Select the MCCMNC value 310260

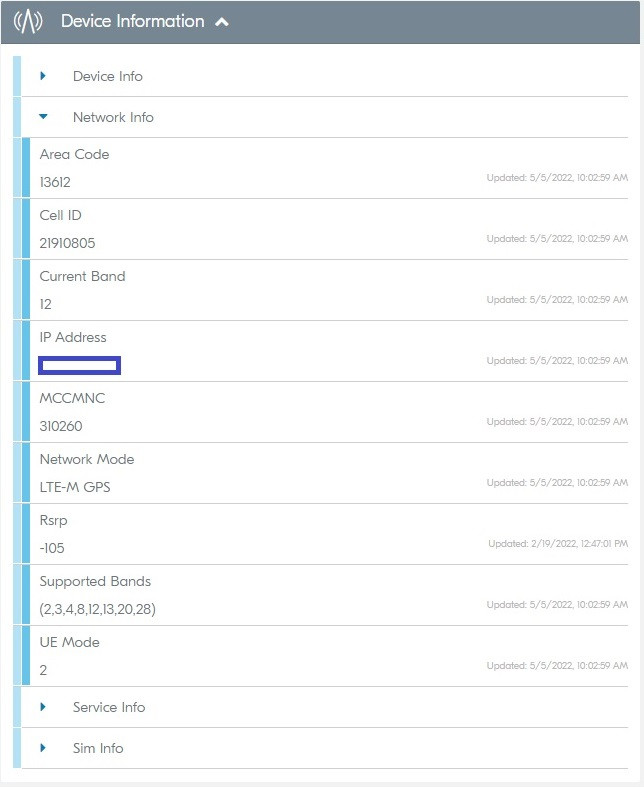pyautogui.click(x=61, y=426)
